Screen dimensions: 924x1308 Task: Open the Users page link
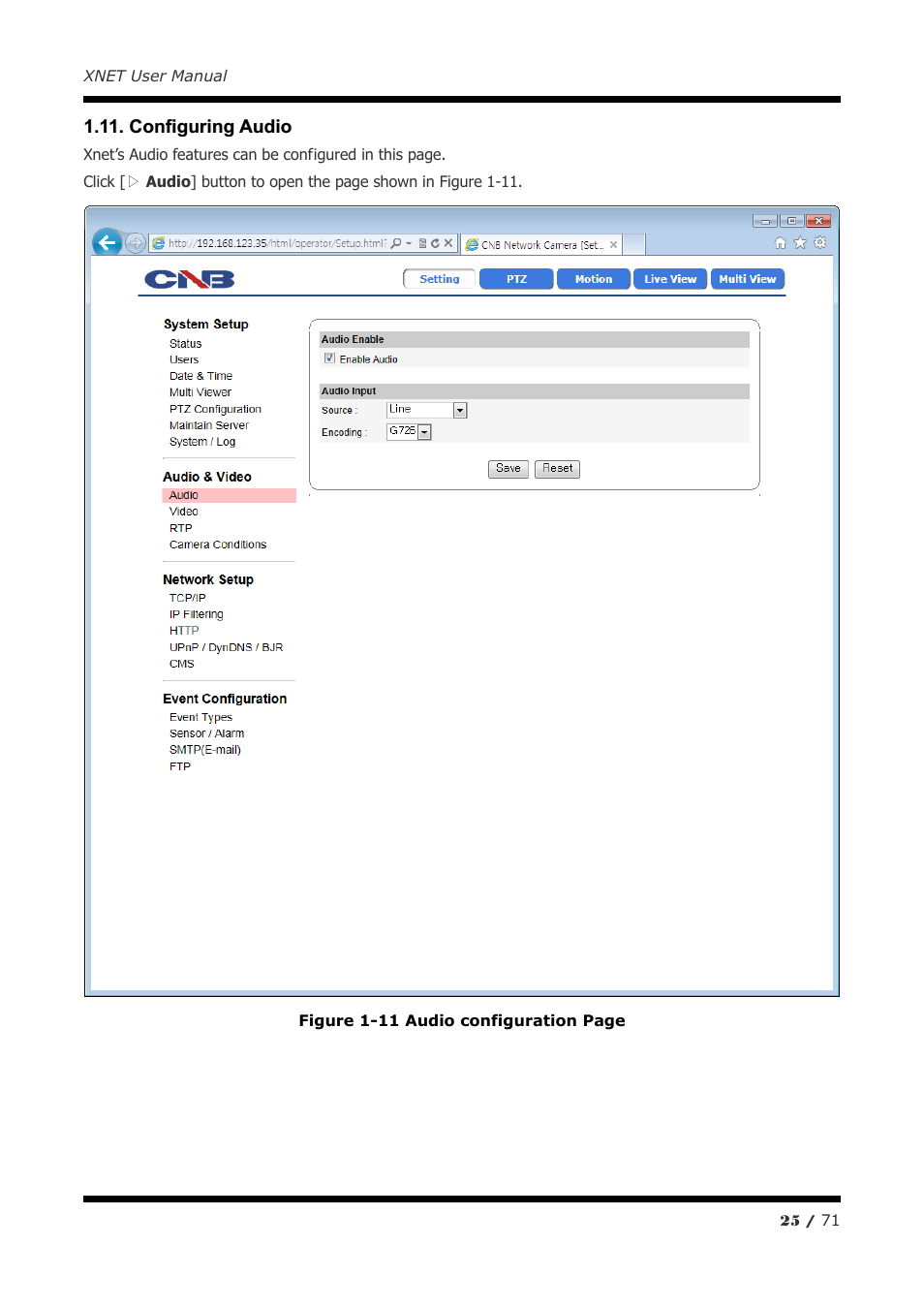pos(184,359)
